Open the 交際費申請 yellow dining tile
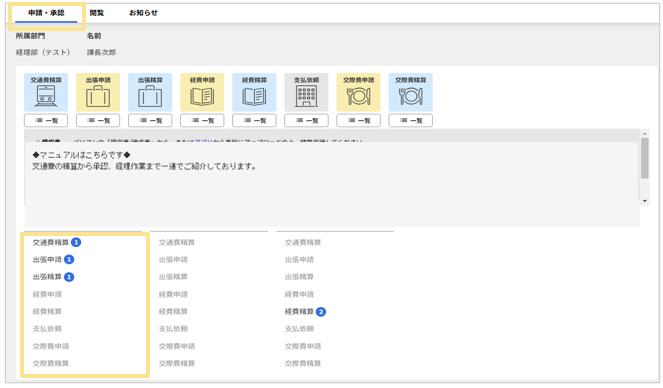Screen dimensions: 663x388 [359, 92]
